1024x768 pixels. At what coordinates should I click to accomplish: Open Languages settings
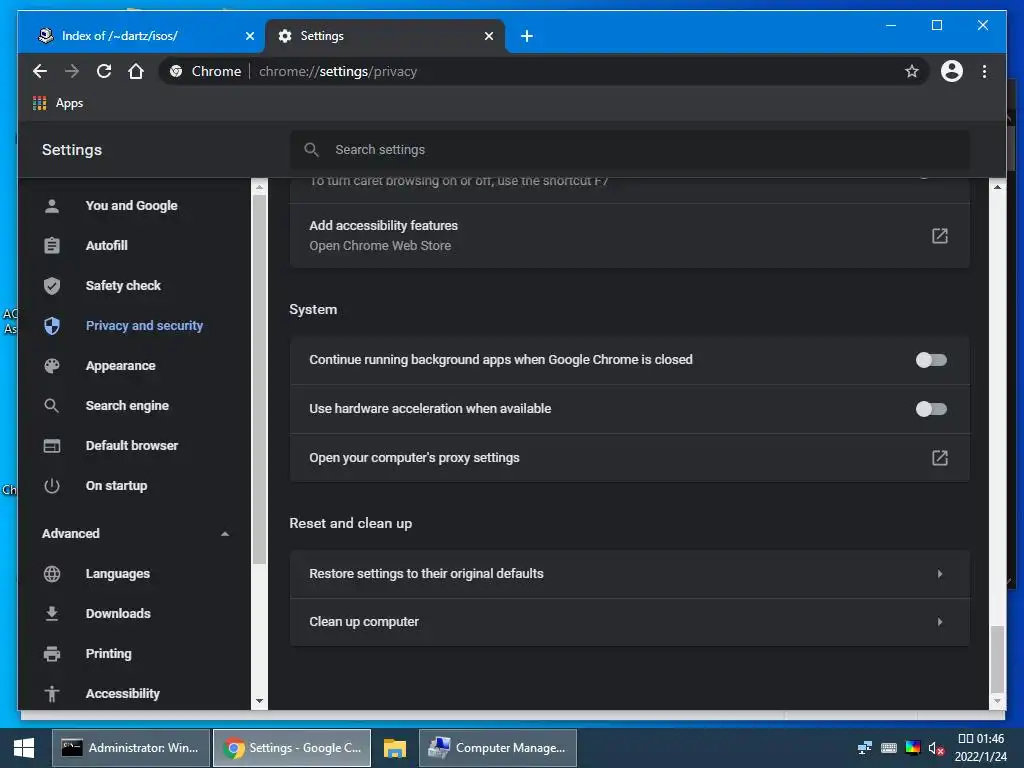[118, 573]
